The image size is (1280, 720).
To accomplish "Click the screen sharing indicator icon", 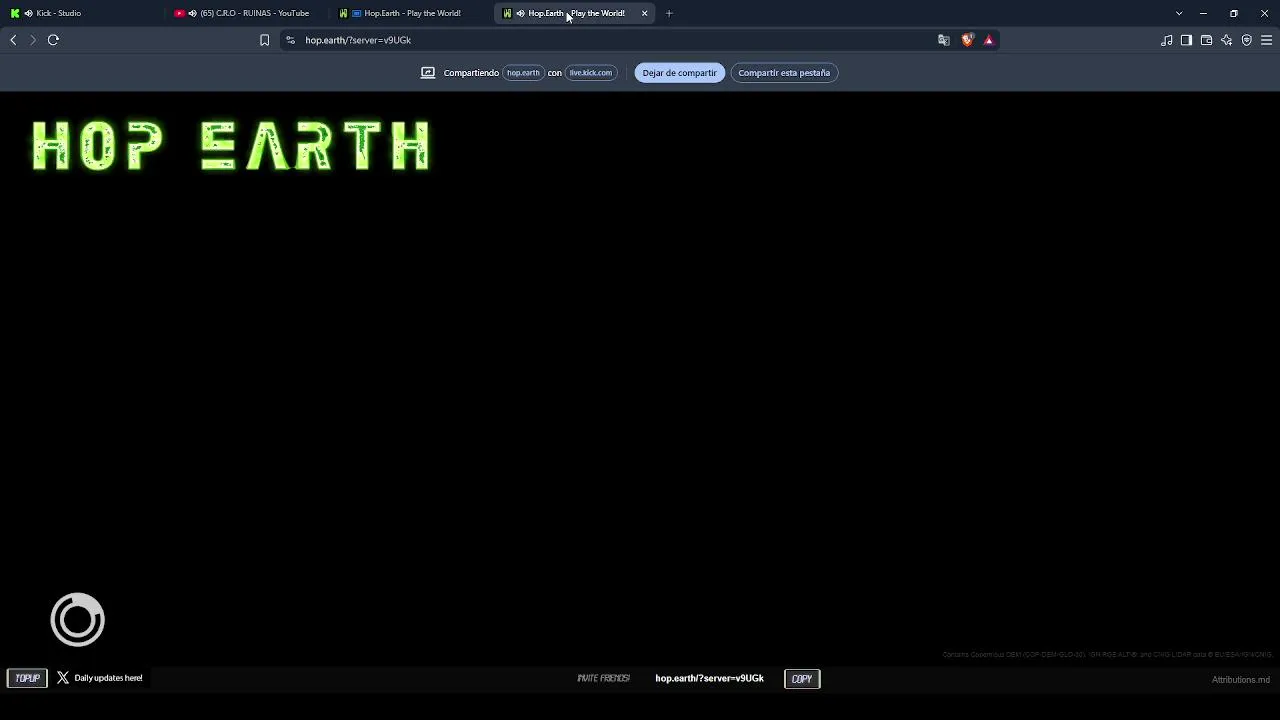I will click(x=428, y=72).
